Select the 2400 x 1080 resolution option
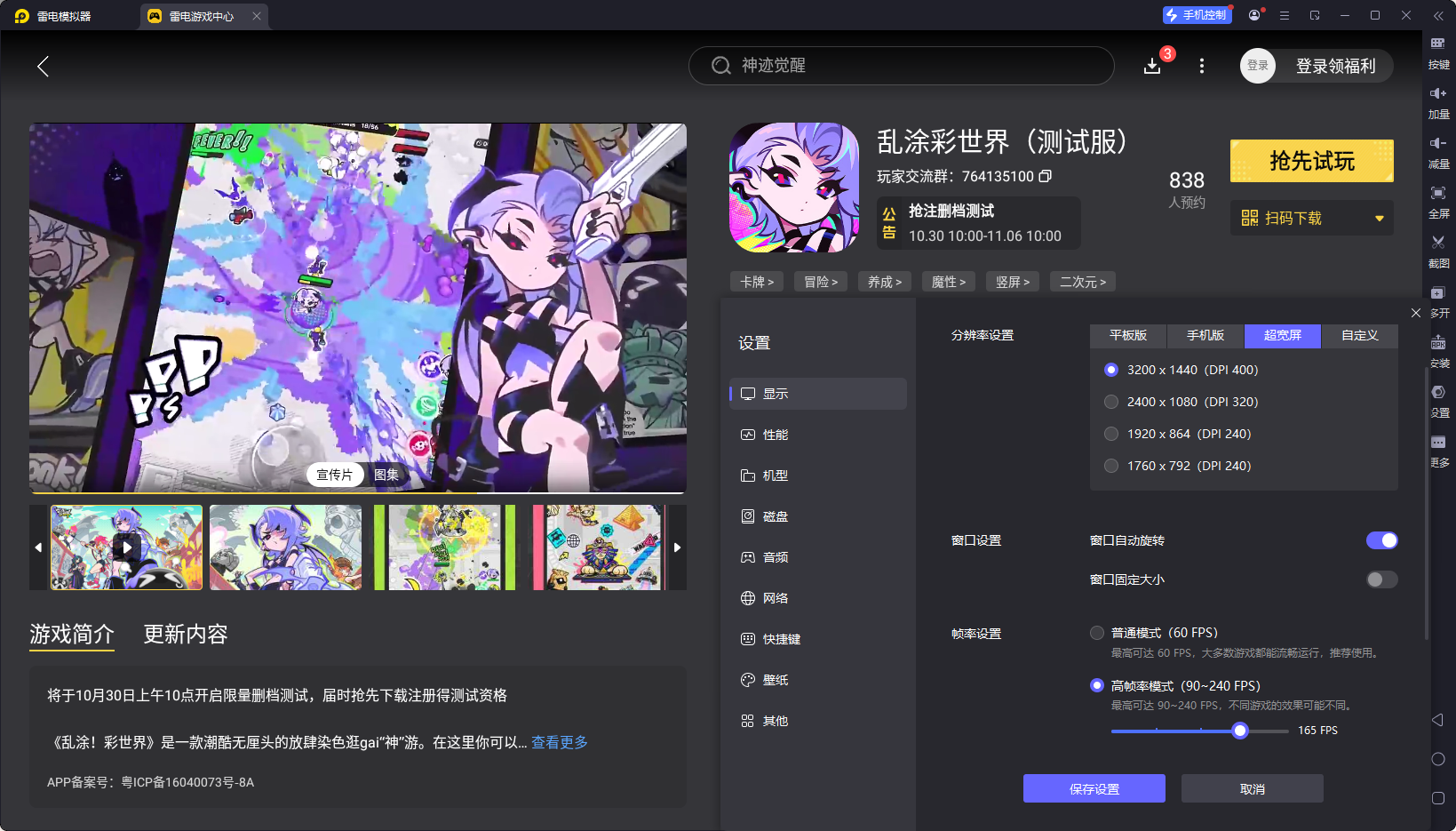 point(1111,402)
